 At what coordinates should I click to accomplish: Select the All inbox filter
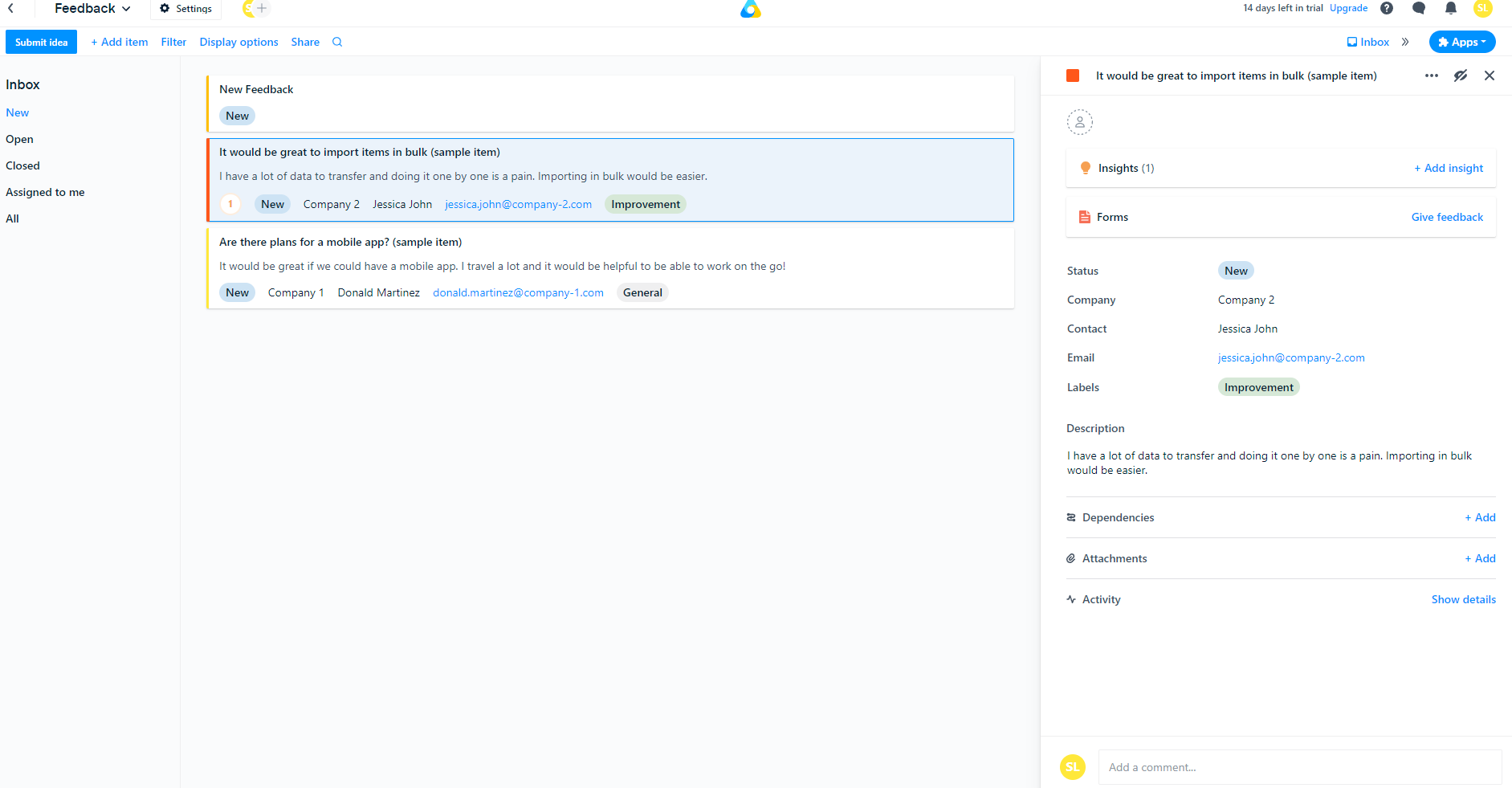click(12, 218)
